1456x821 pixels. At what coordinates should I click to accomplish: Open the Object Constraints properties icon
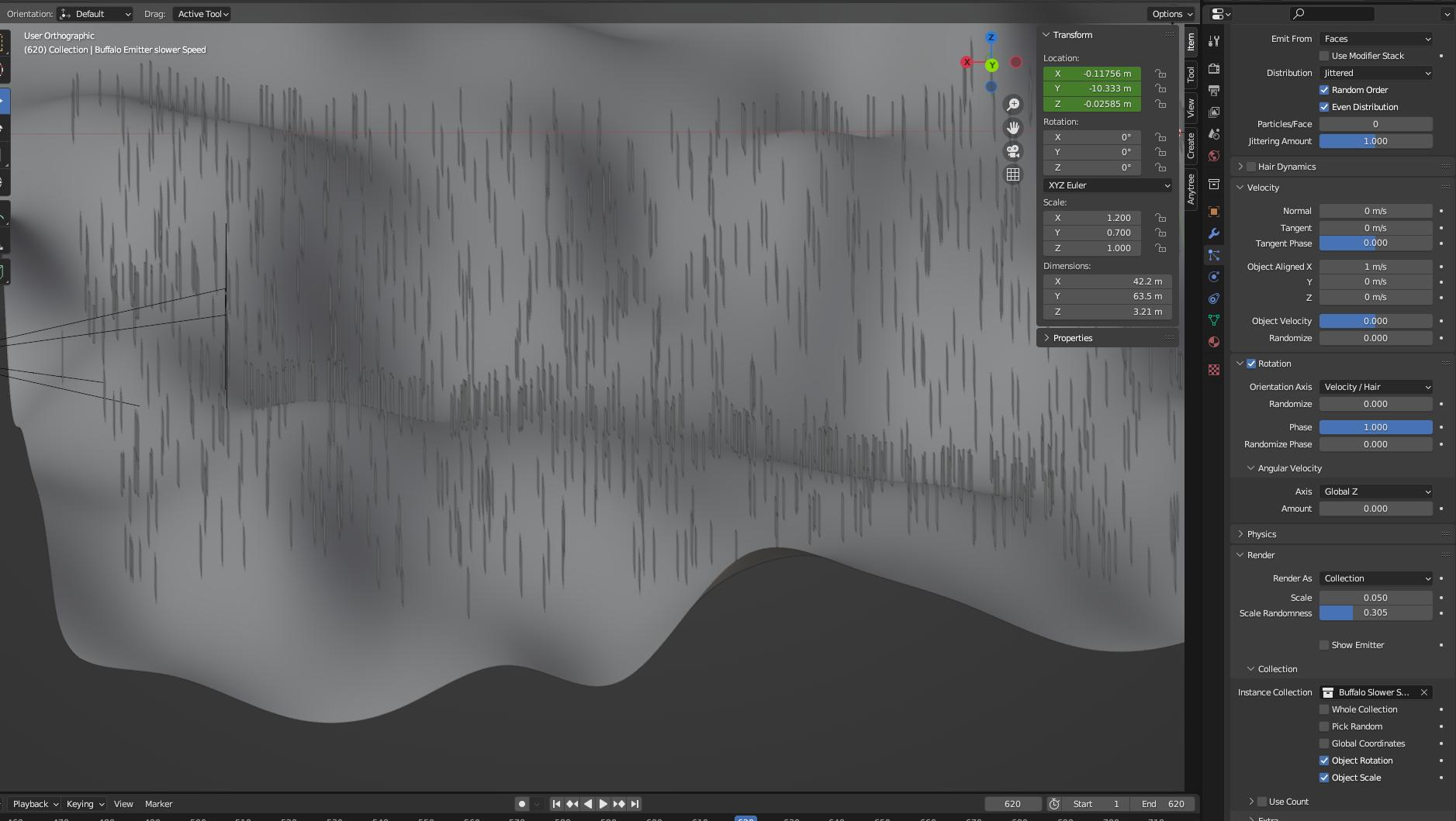(1214, 298)
